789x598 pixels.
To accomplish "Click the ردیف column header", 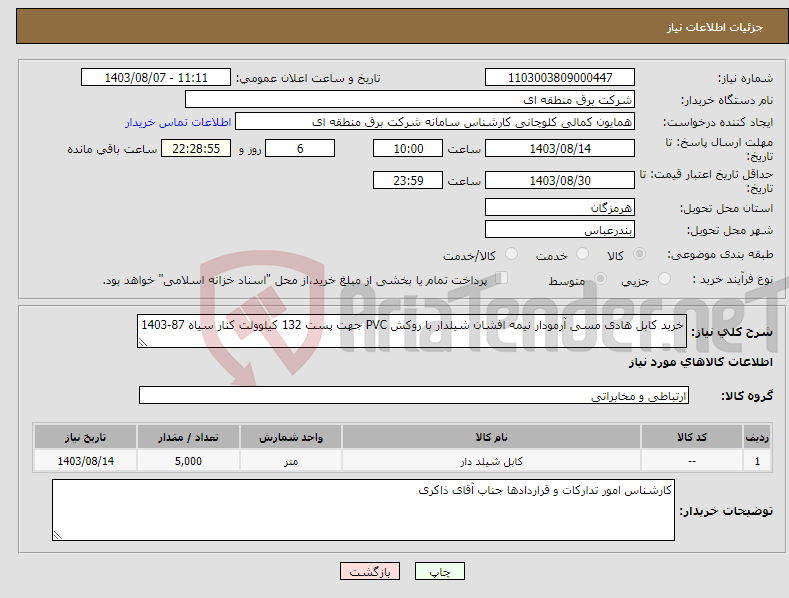I will 757,437.
